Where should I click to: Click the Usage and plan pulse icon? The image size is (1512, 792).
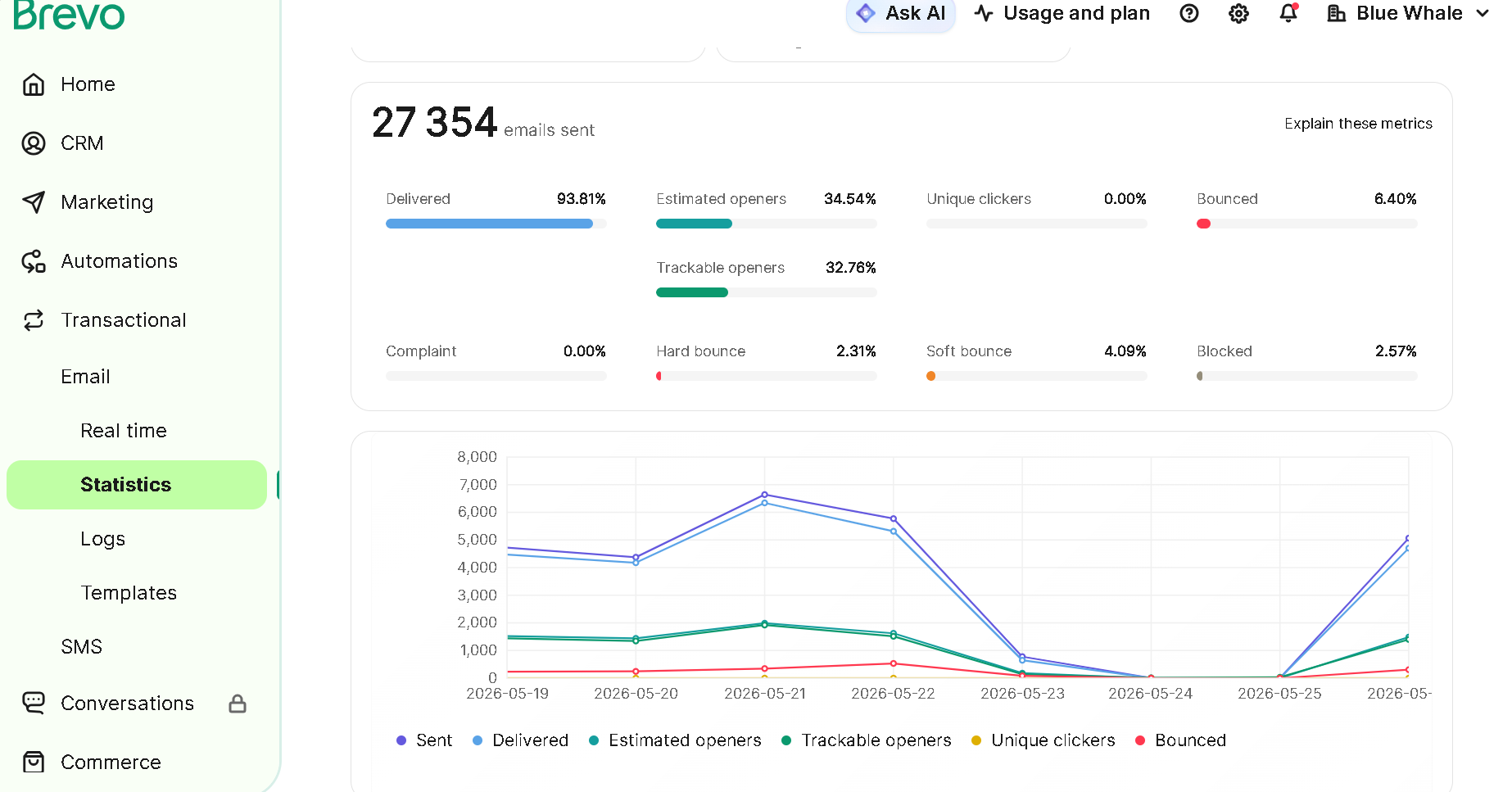985,13
